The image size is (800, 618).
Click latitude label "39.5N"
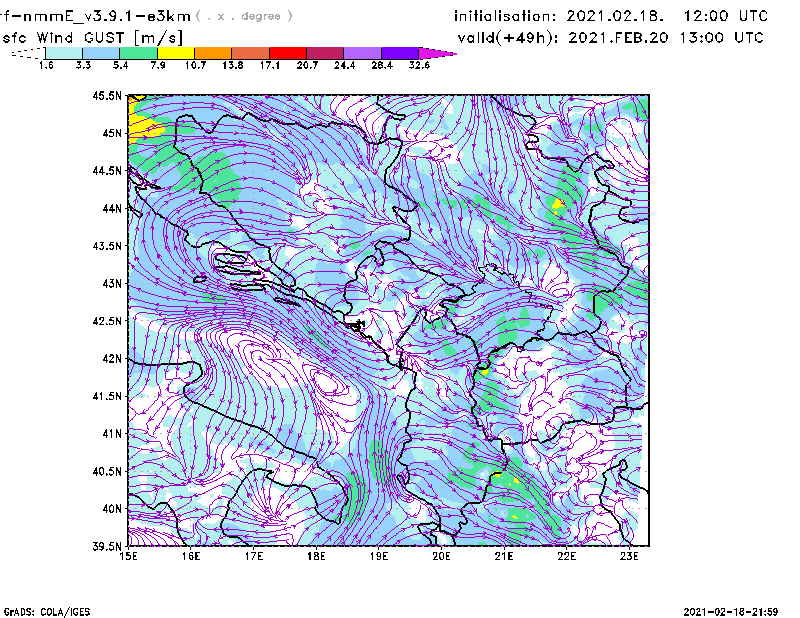[107, 547]
